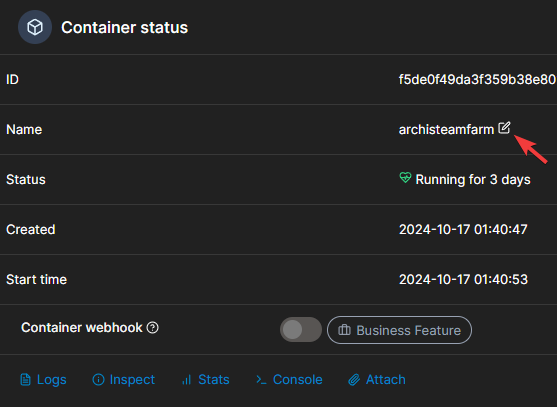Click the webhook help question mark
This screenshot has width=557, height=407.
[x=153, y=327]
